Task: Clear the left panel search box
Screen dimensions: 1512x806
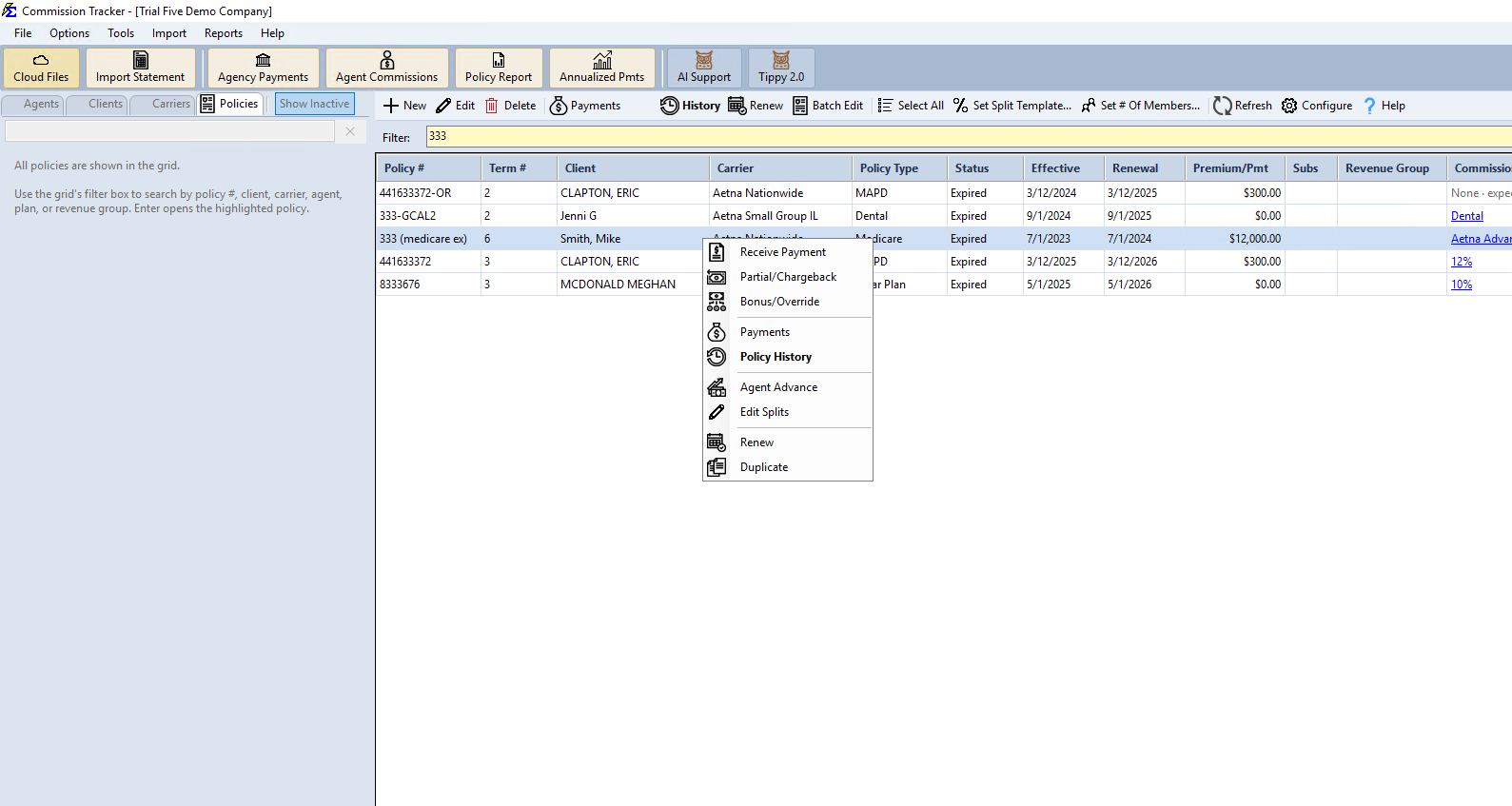Action: click(350, 131)
